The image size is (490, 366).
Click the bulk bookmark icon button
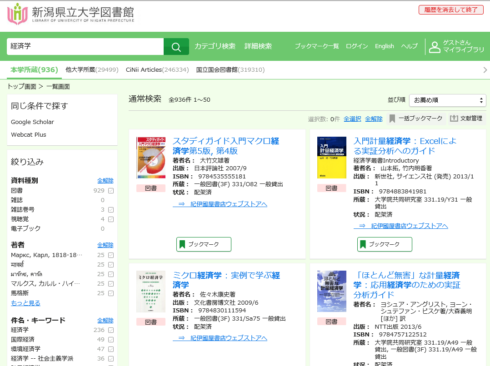pos(416,118)
